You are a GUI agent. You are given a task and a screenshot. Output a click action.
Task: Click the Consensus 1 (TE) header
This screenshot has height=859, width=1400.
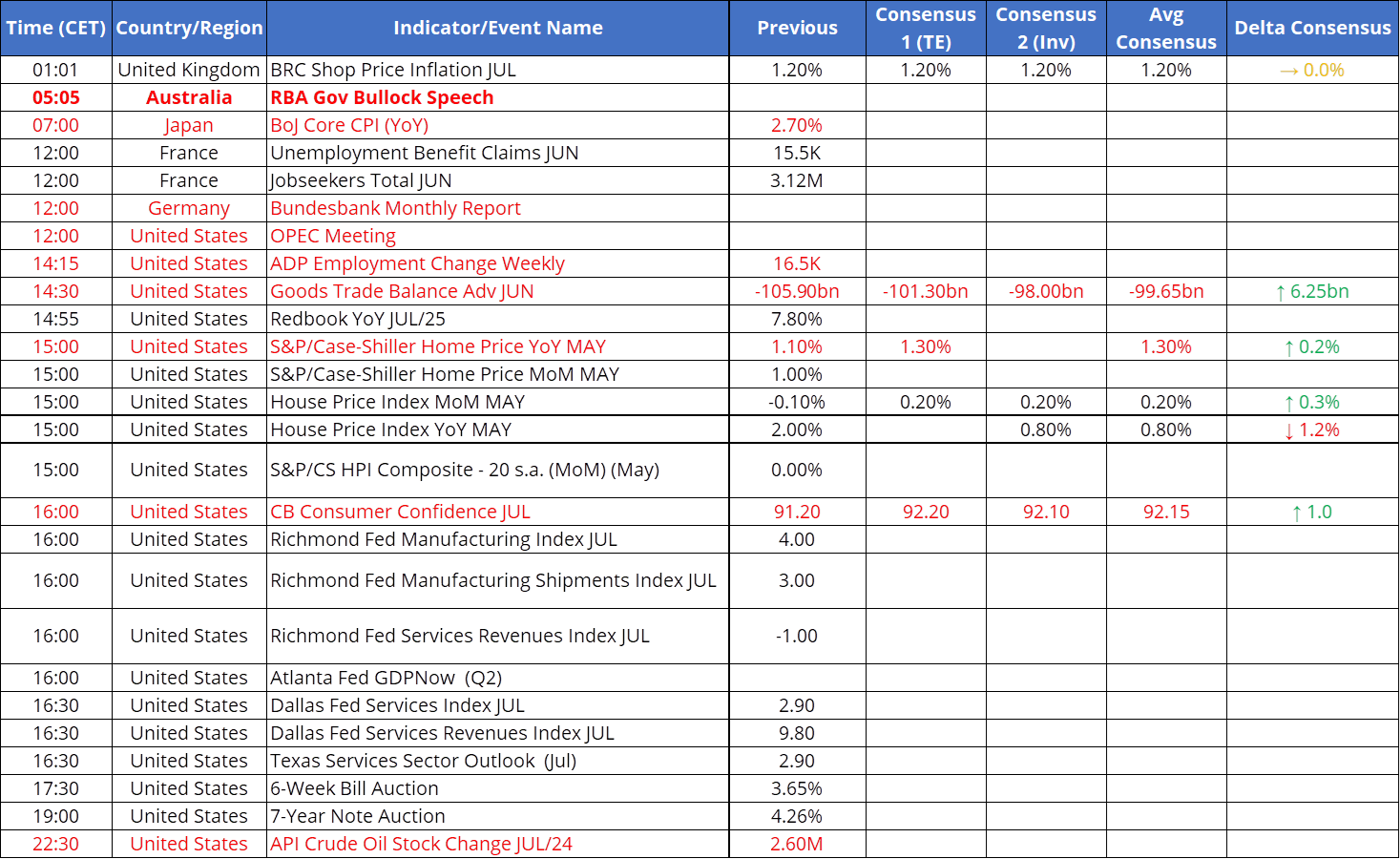pos(926,28)
